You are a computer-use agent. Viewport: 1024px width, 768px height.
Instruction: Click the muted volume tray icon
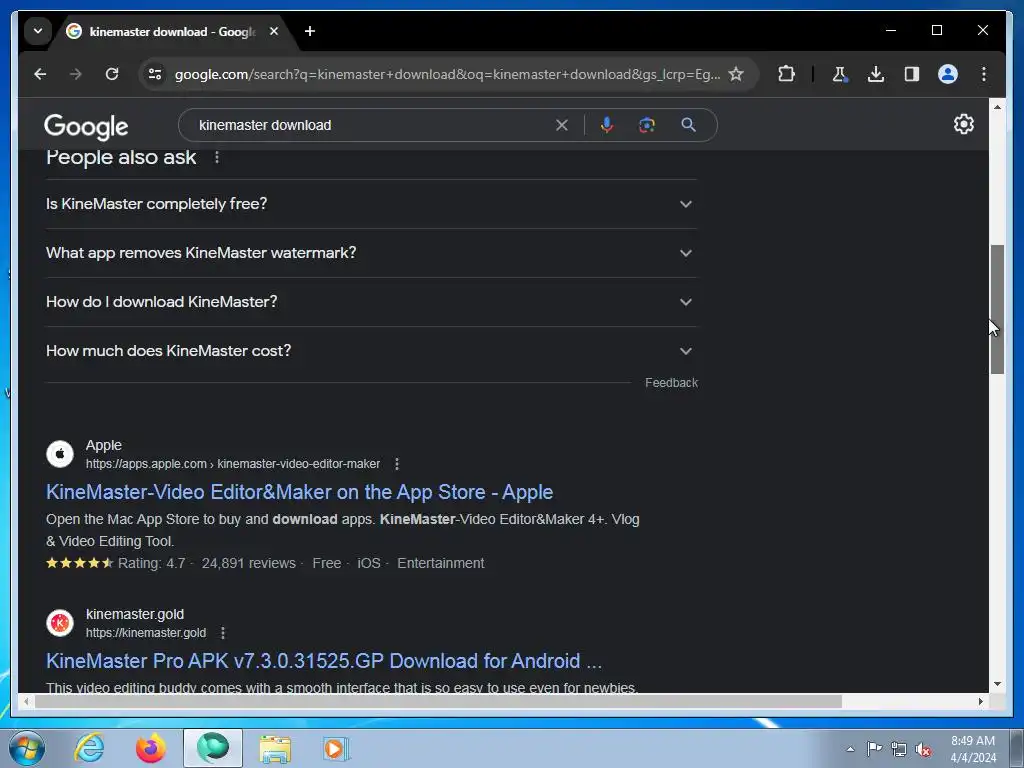(x=923, y=749)
